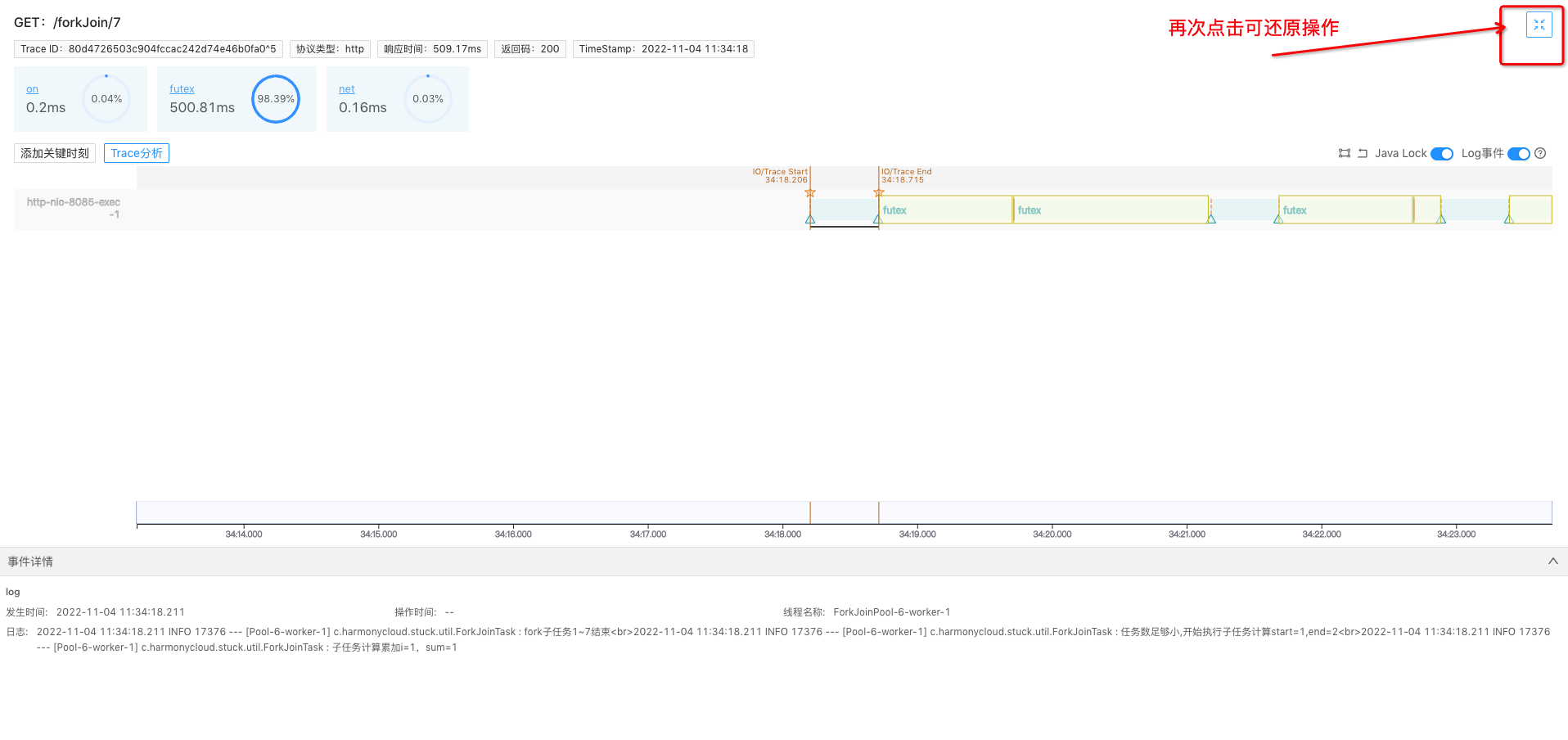Click the 98.39% futex circular gauge
Screen dimensions: 1568x740
pos(276,99)
